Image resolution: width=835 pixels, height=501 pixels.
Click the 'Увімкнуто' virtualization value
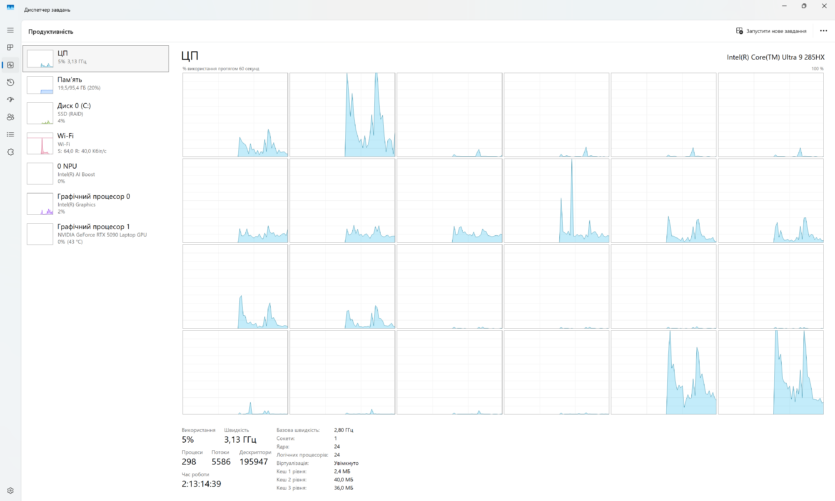pos(346,463)
